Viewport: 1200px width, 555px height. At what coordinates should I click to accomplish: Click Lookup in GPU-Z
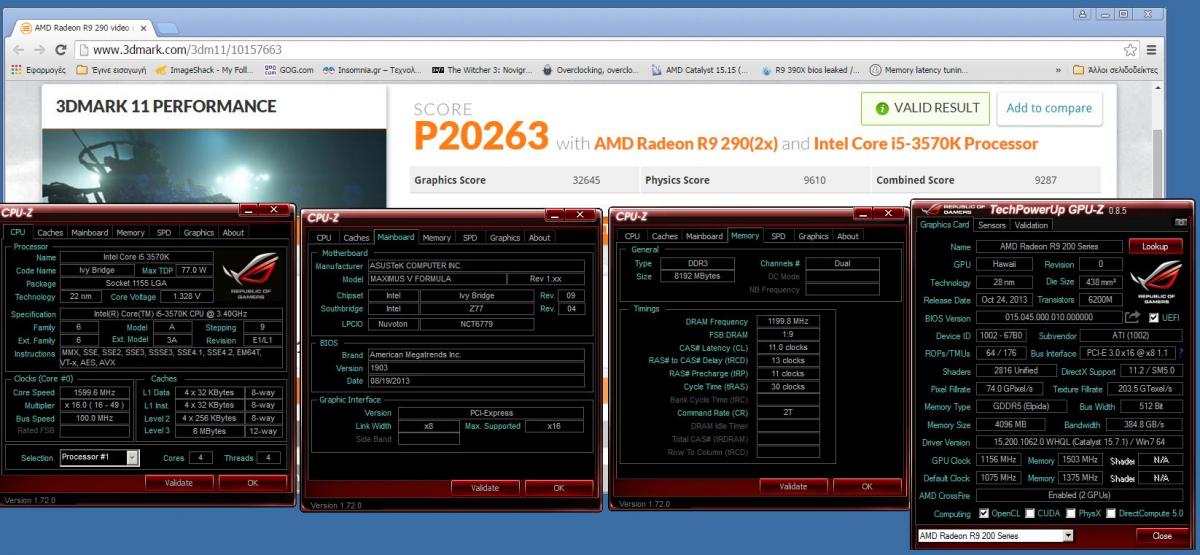[x=1155, y=246]
